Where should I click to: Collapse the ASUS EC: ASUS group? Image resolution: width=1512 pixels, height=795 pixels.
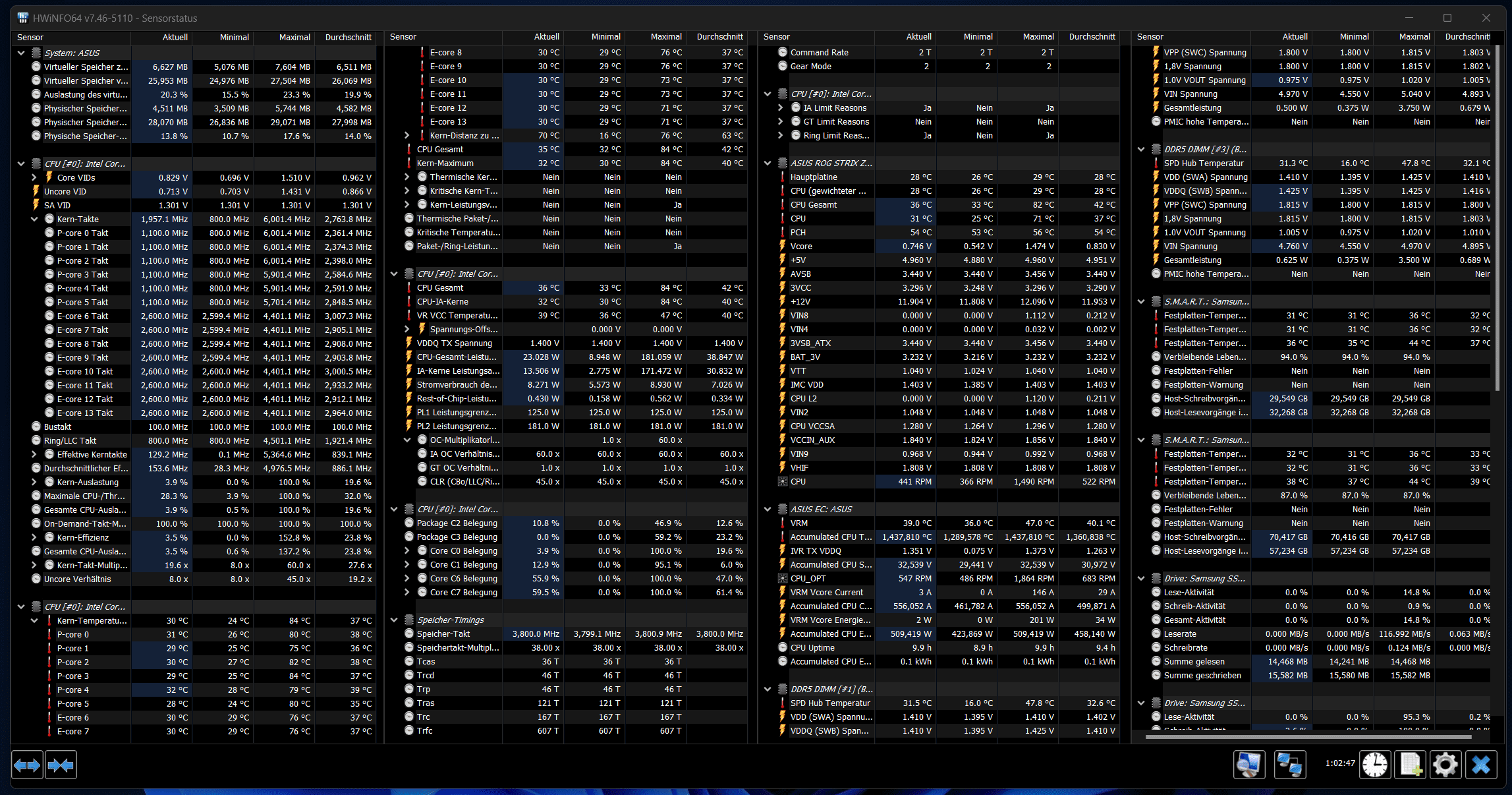(x=768, y=509)
